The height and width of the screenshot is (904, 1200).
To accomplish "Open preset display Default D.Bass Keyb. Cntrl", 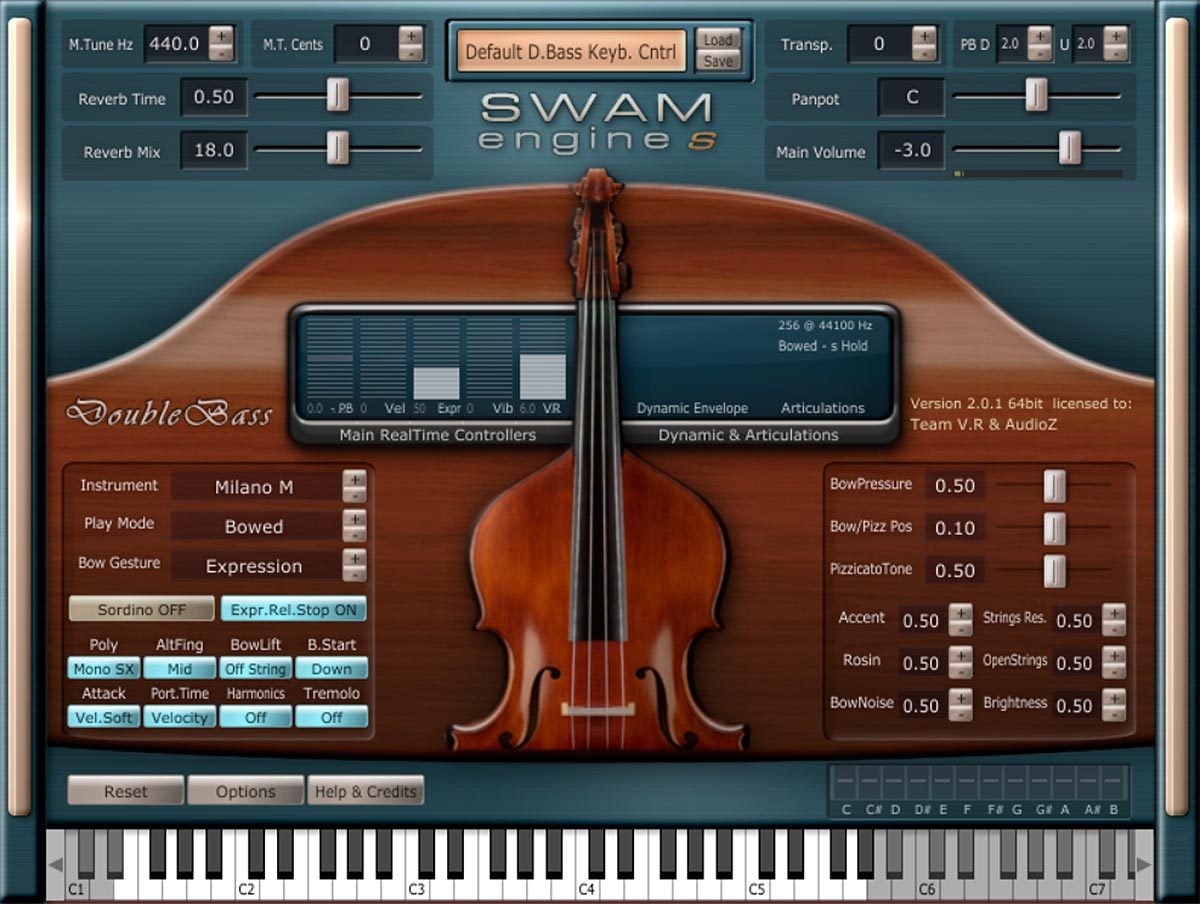I will [x=572, y=51].
